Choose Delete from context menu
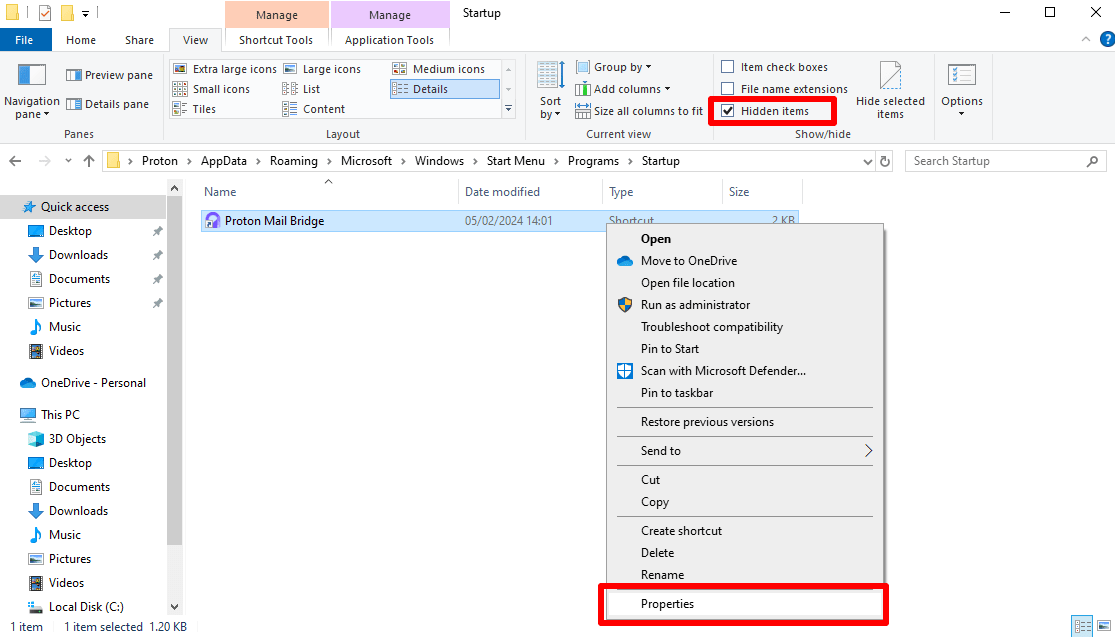 click(745, 553)
